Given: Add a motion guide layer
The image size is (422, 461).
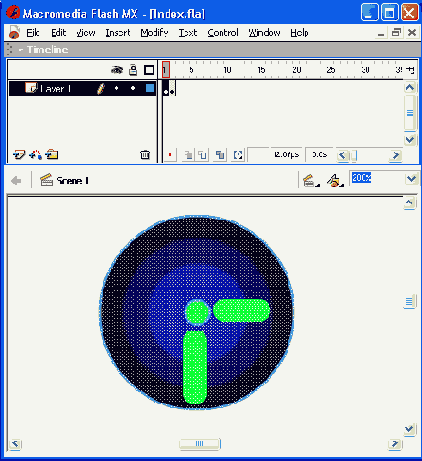Looking at the screenshot, I should point(35,155).
